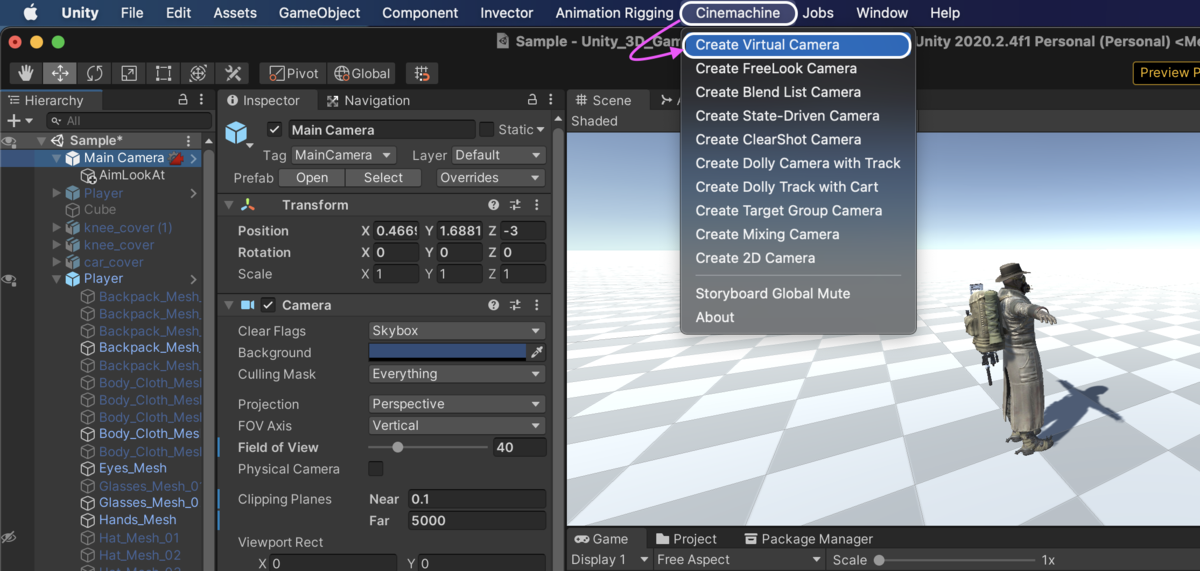Toggle Main Camera active checkbox
Screen dimensions: 1200x571
pos(274,130)
